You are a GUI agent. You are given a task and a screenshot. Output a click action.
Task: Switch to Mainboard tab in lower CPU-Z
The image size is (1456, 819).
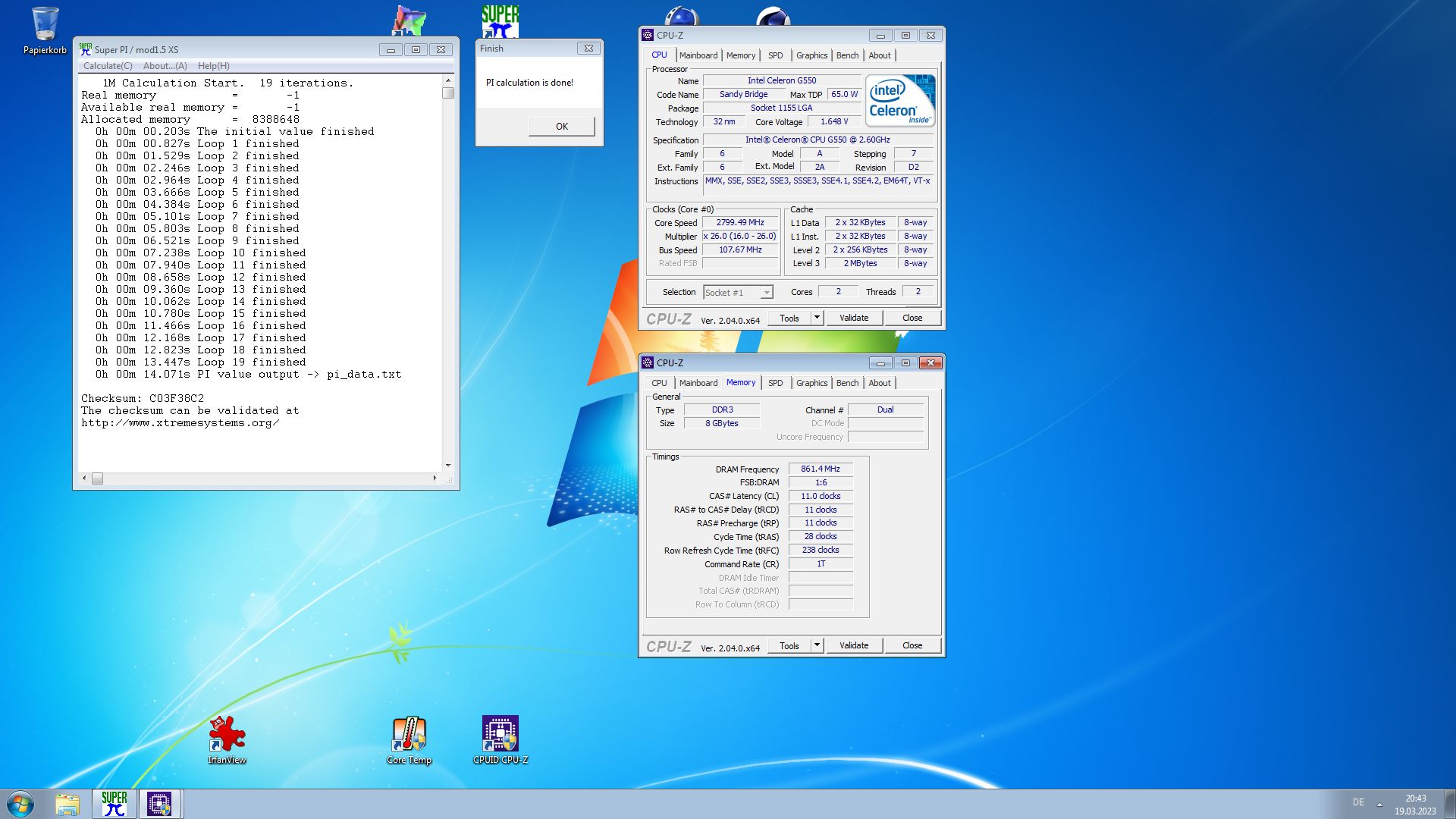point(698,383)
